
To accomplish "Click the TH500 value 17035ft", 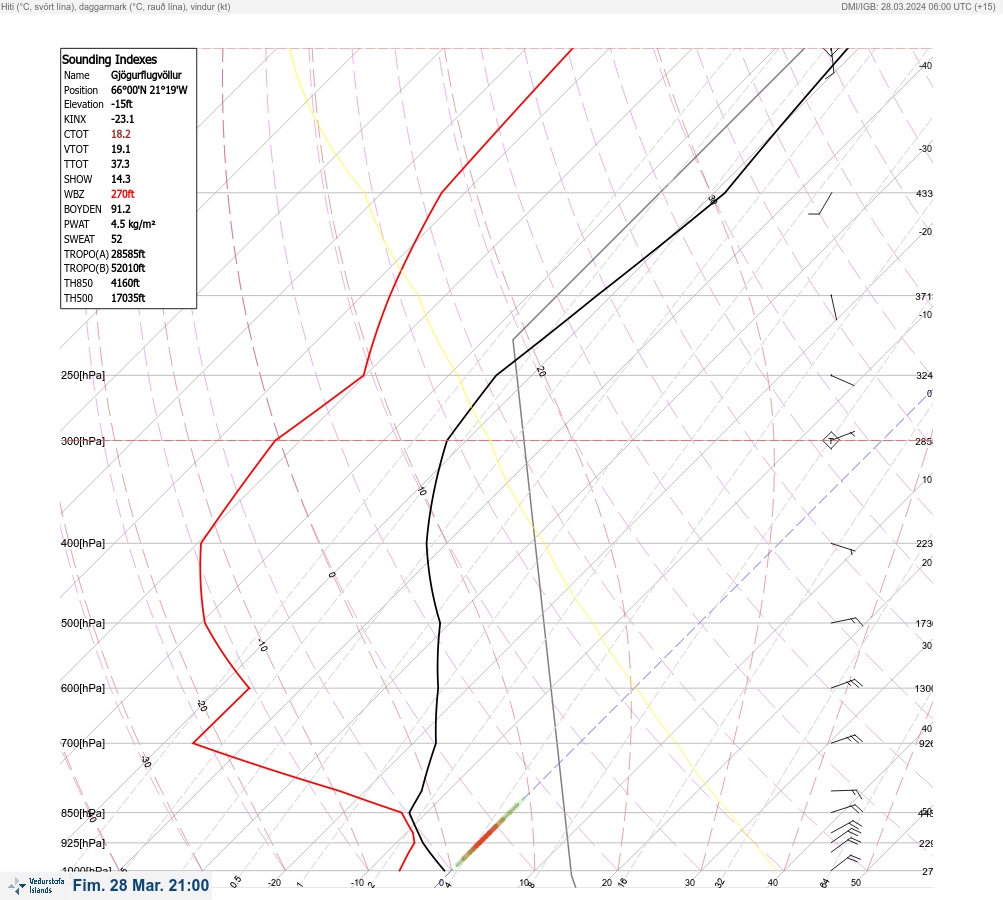I will point(128,298).
